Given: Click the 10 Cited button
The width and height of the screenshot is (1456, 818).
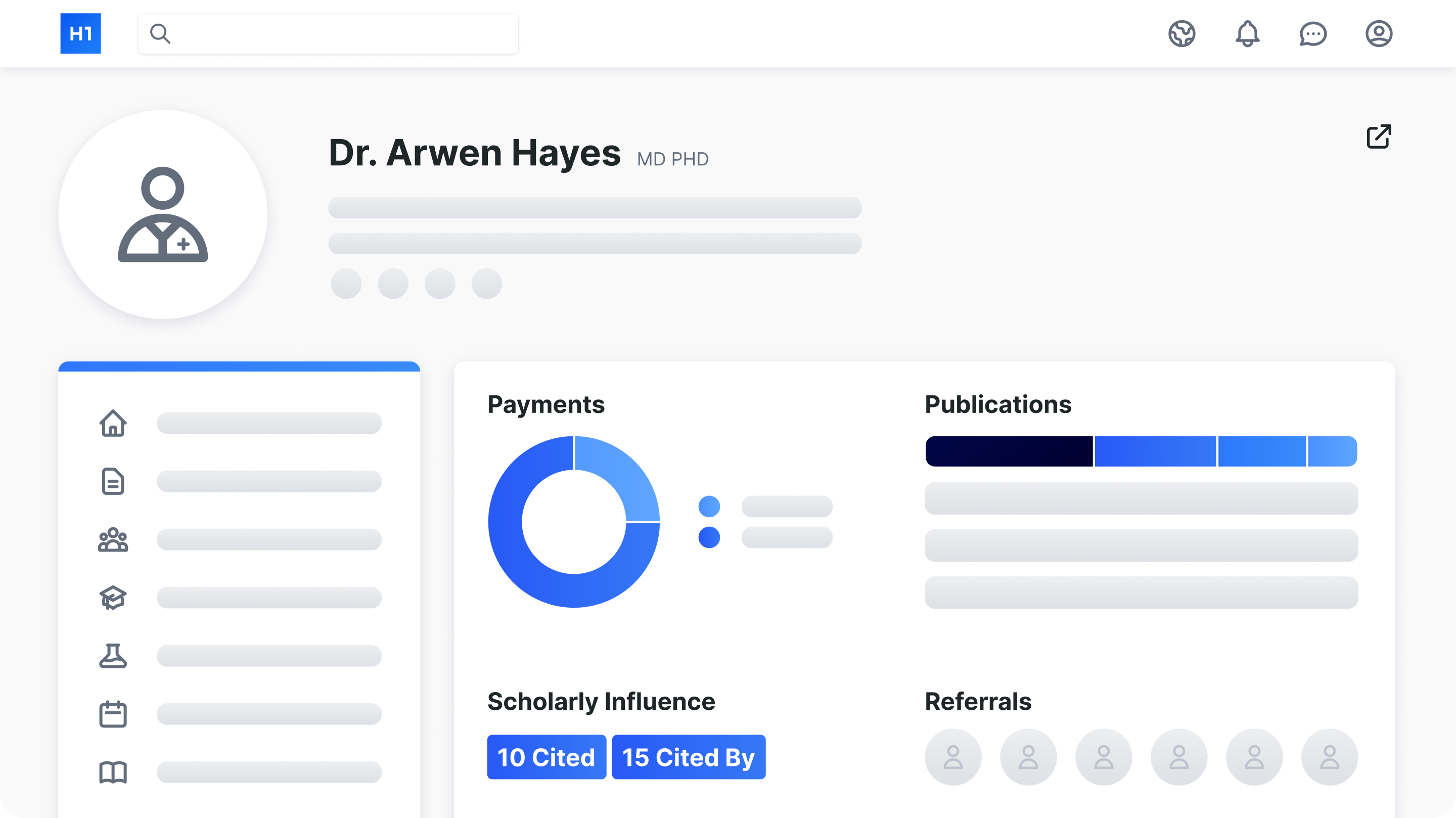Looking at the screenshot, I should point(547,757).
